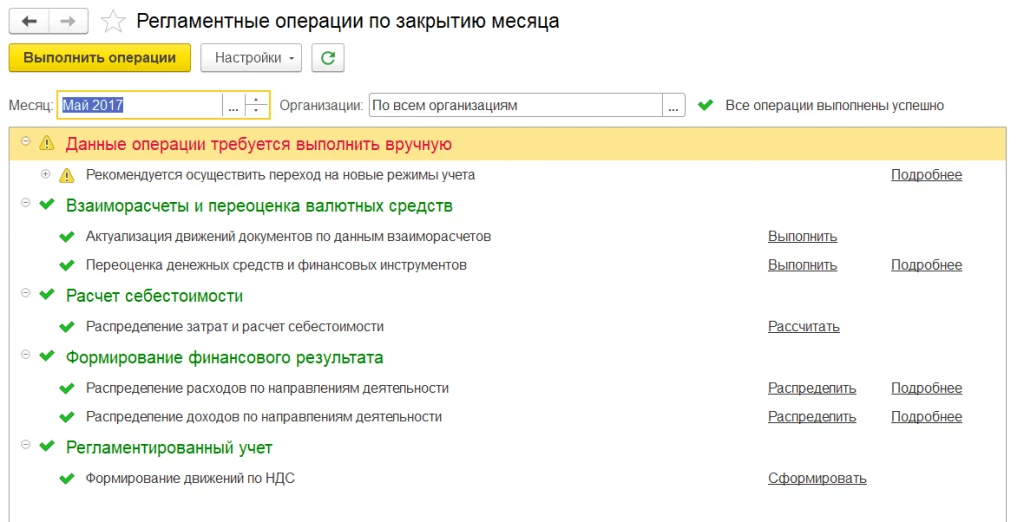The width and height of the screenshot is (1024, 522).
Task: Select 'Актуализация движений документов' row text
Action: coord(288,237)
